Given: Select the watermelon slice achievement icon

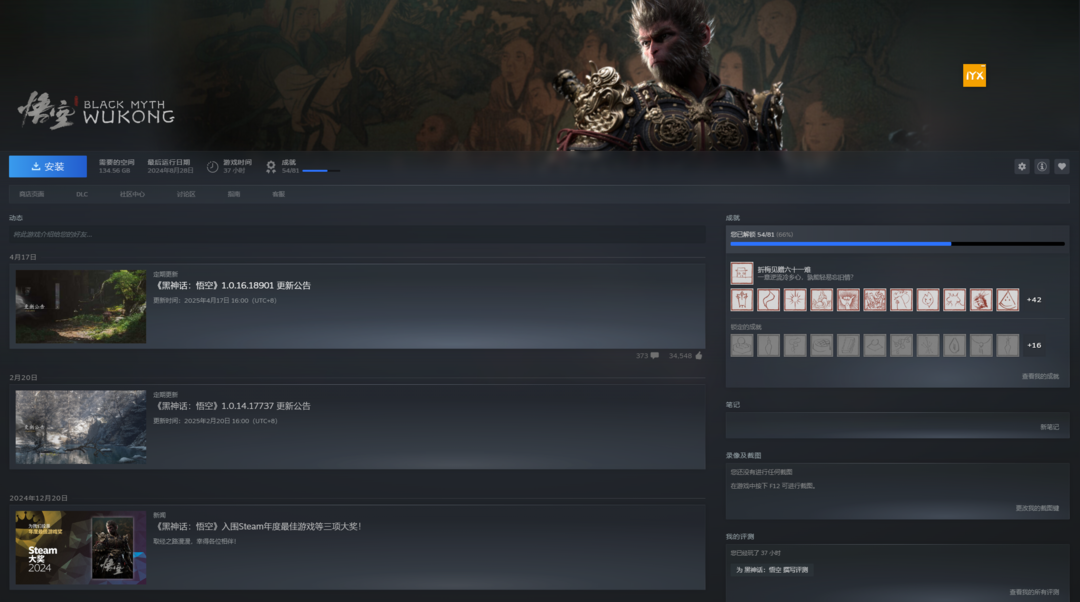Looking at the screenshot, I should pos(1008,300).
